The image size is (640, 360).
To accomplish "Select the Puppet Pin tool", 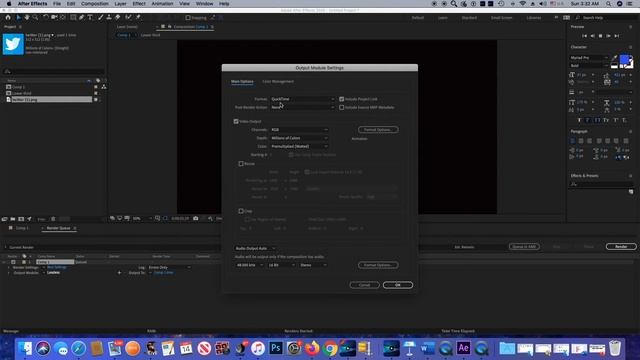I will click(x=138, y=18).
